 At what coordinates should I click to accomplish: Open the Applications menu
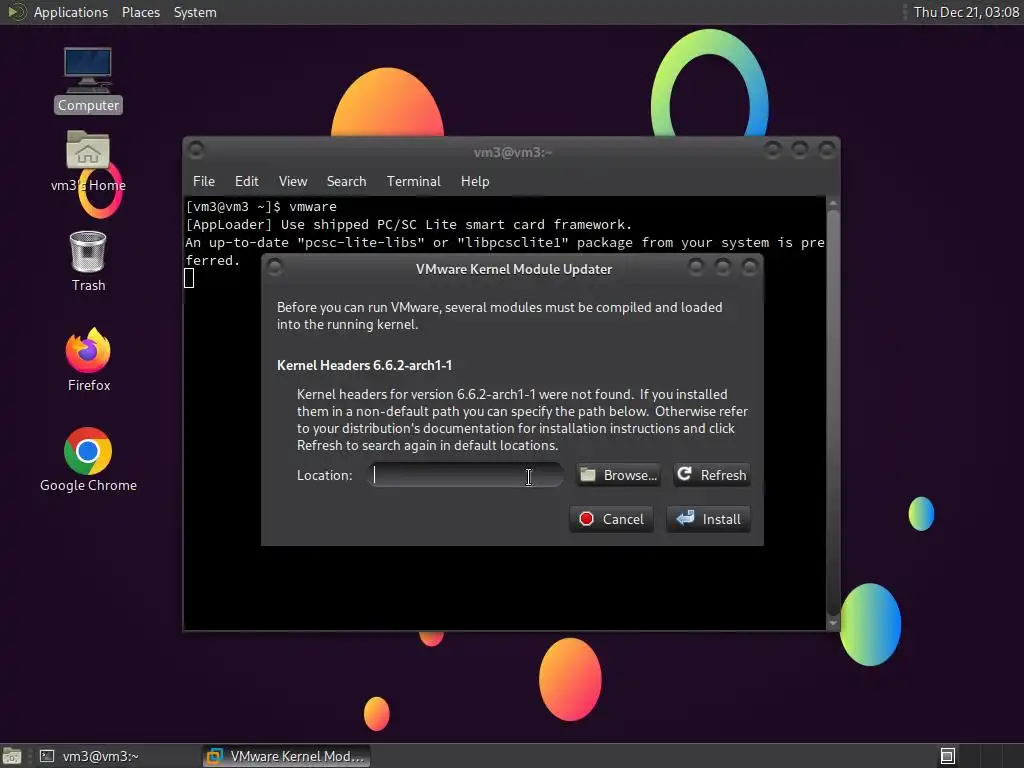71,12
